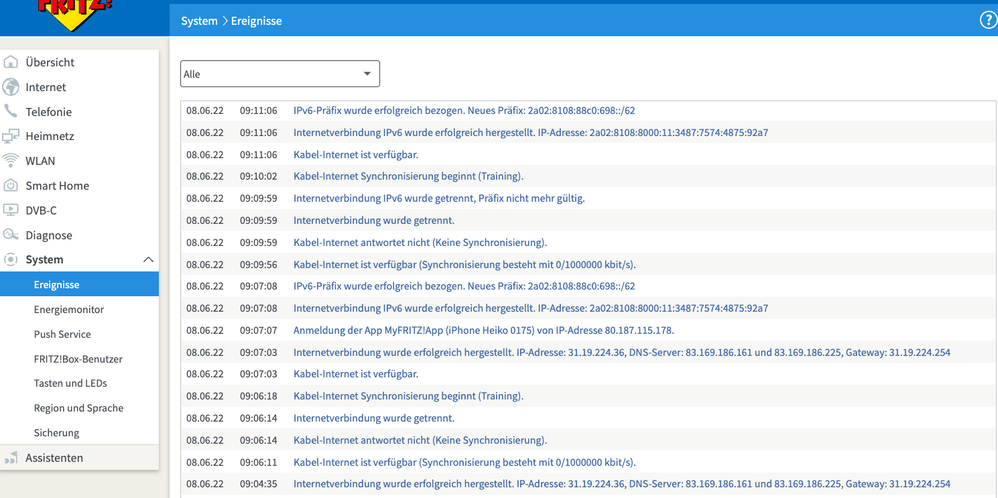Click the Assistenten wizard icon
Image resolution: width=998 pixels, height=498 pixels.
(x=11, y=458)
